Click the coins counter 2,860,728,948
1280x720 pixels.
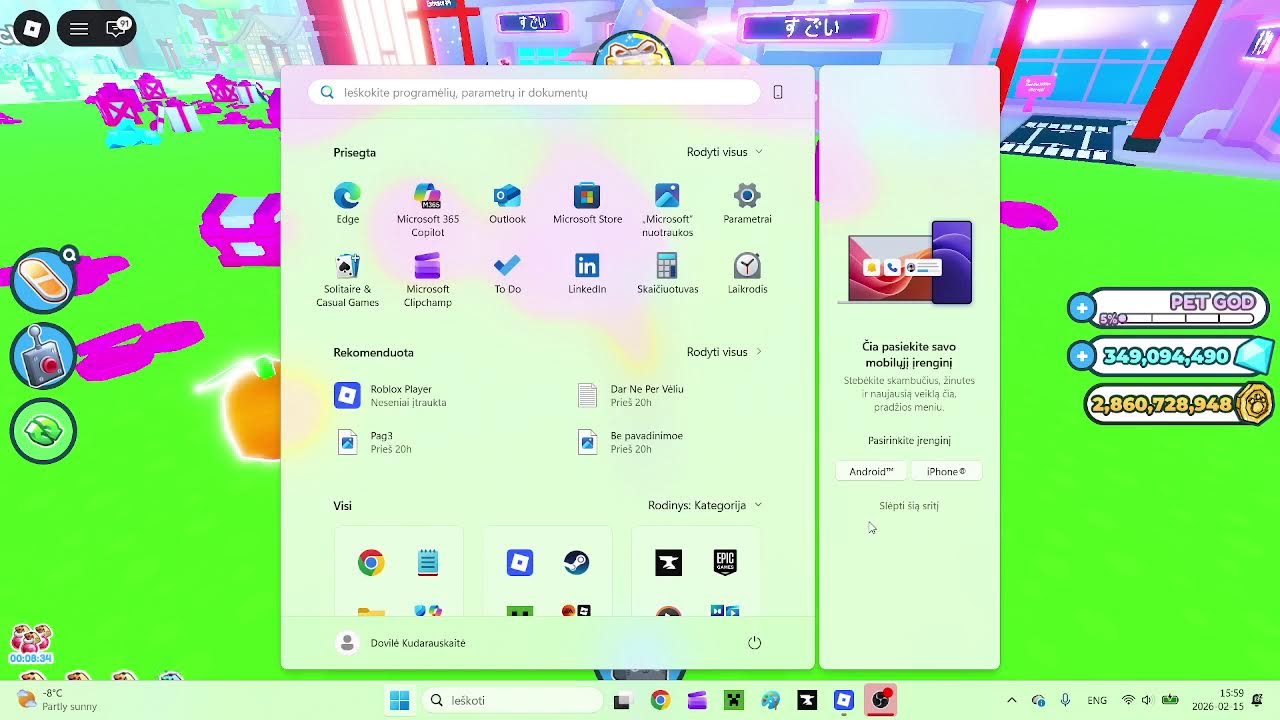[x=1178, y=404]
